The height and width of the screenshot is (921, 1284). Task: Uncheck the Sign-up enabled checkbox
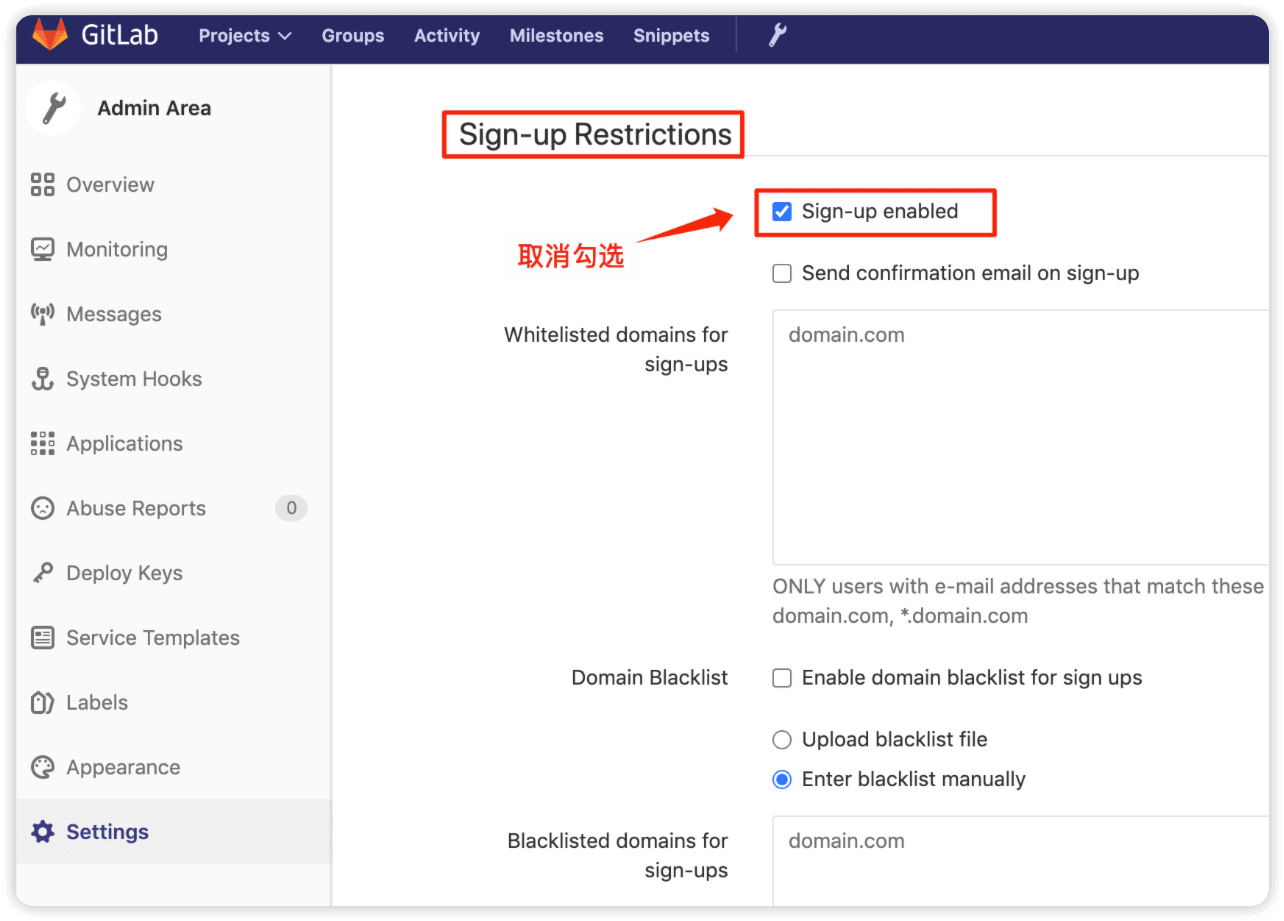[x=782, y=211]
